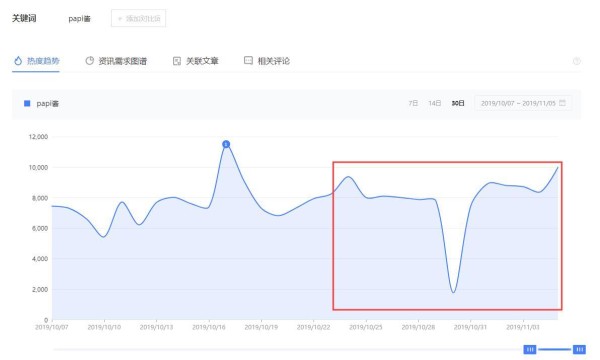Click the calendar icon in date range
Image resolution: width=600 pixels, height=360 pixels.
coord(562,103)
